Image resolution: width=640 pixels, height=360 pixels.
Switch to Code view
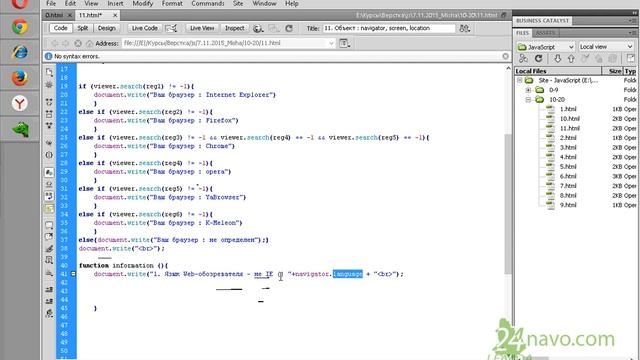click(60, 28)
